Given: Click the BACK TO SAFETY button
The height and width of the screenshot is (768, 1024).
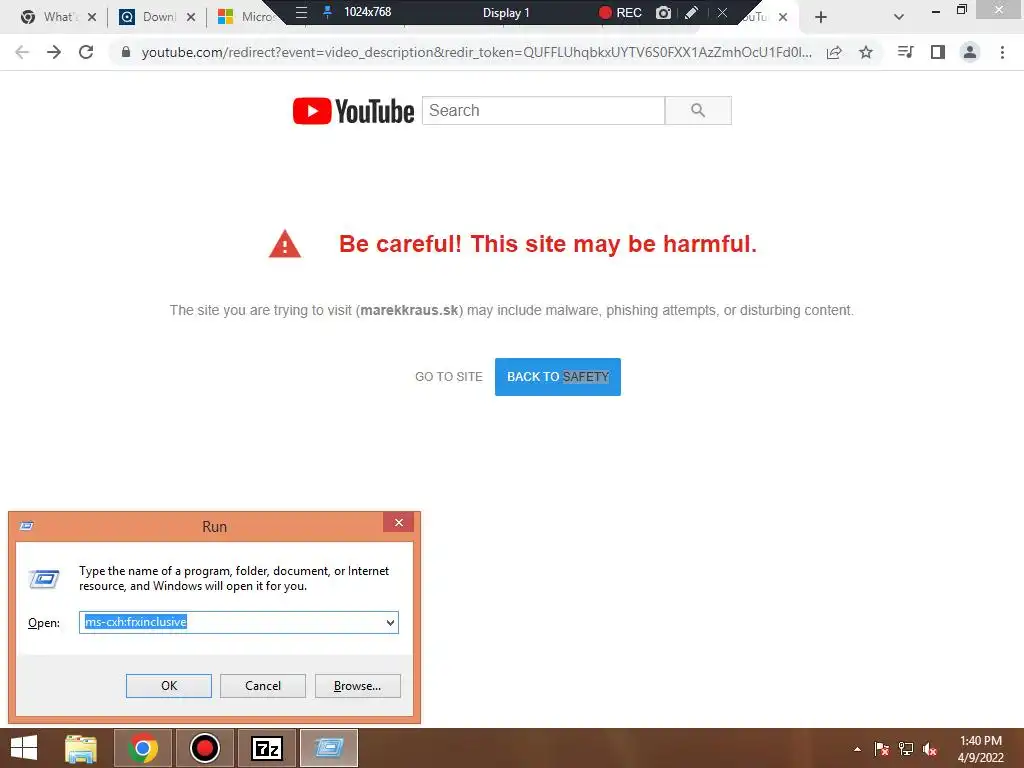Looking at the screenshot, I should click(x=558, y=377).
